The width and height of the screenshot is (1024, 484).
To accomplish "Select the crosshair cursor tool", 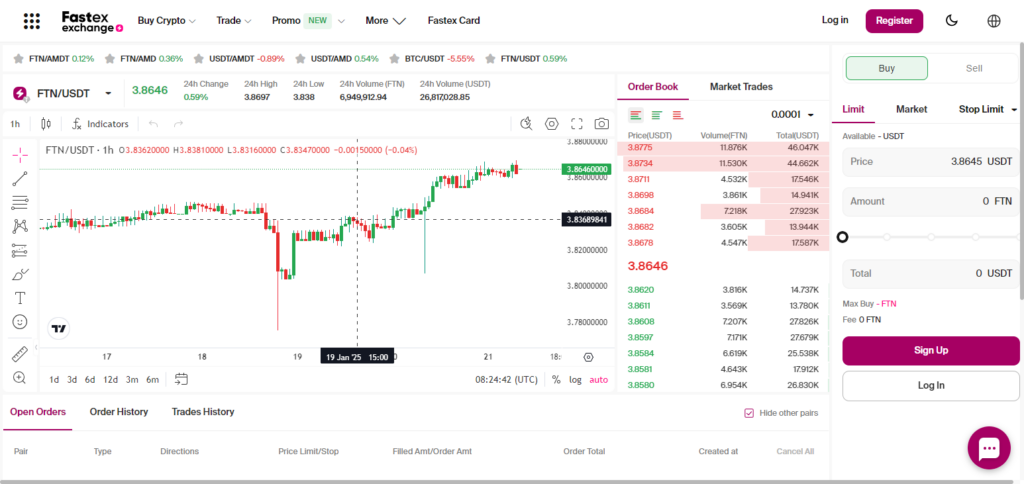I will pyautogui.click(x=20, y=155).
